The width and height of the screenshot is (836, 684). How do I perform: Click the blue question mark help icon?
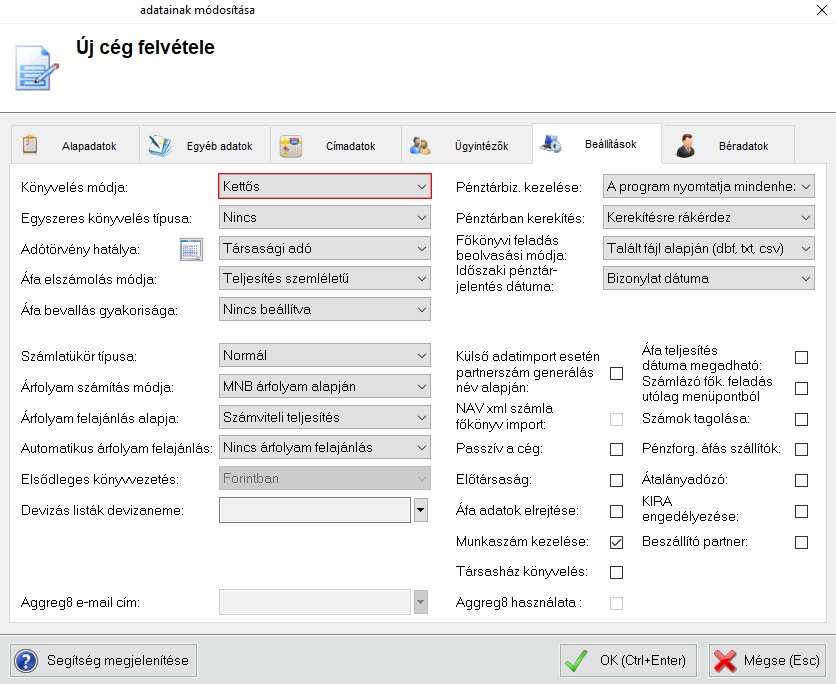(x=27, y=661)
